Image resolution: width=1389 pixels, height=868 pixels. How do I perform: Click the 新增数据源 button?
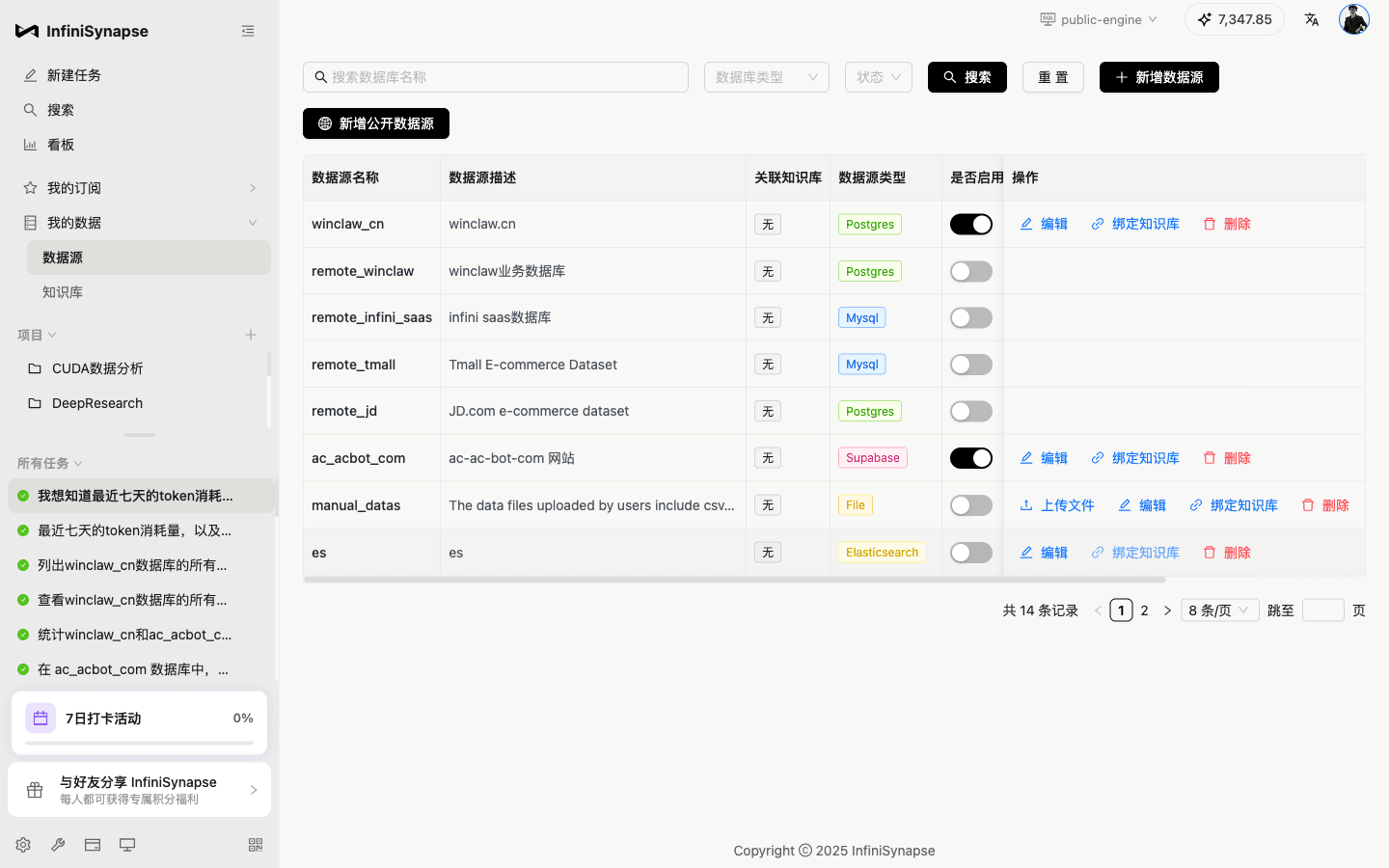tap(1158, 77)
